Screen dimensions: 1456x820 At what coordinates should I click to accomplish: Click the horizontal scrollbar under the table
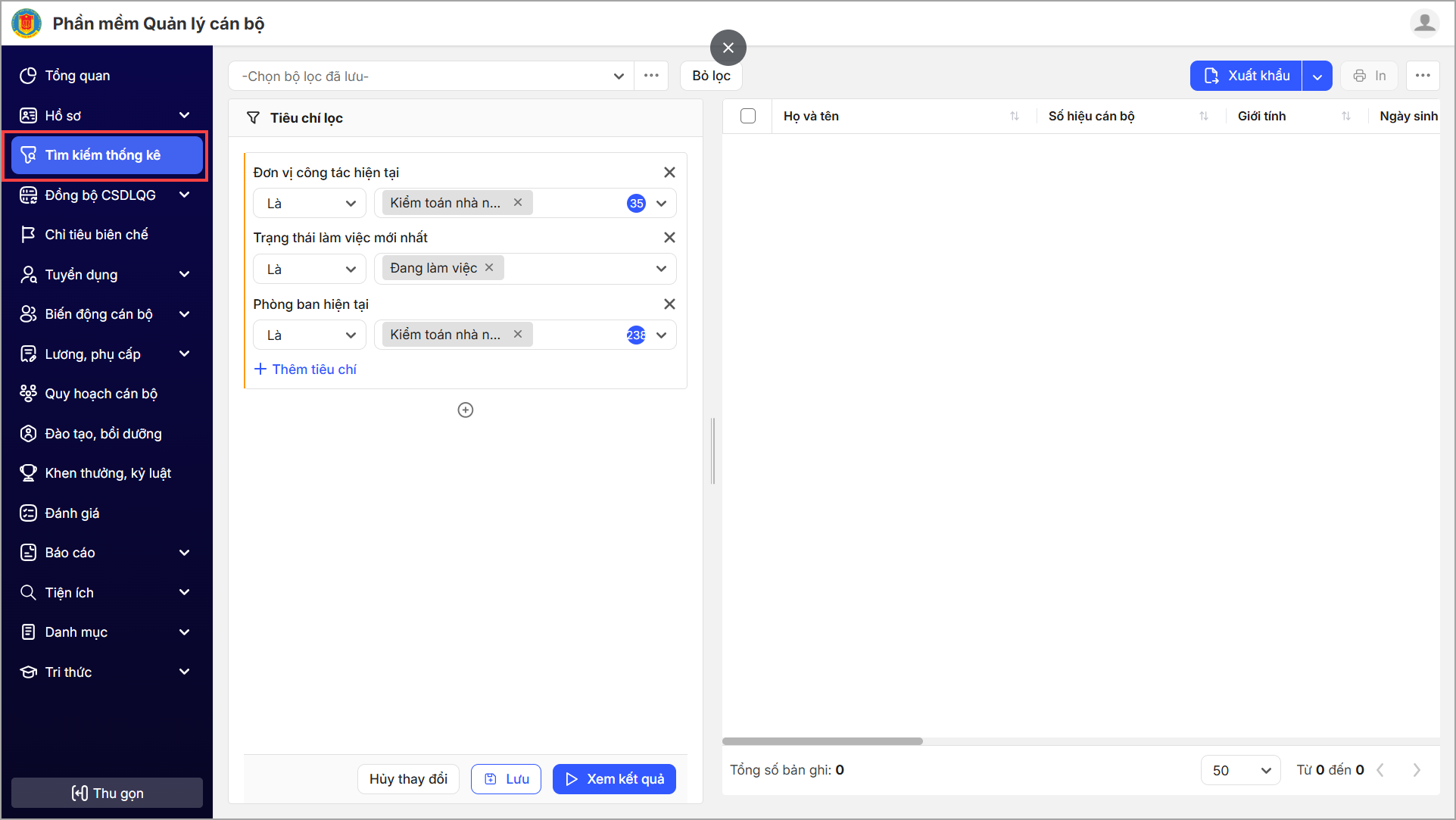tap(822, 741)
